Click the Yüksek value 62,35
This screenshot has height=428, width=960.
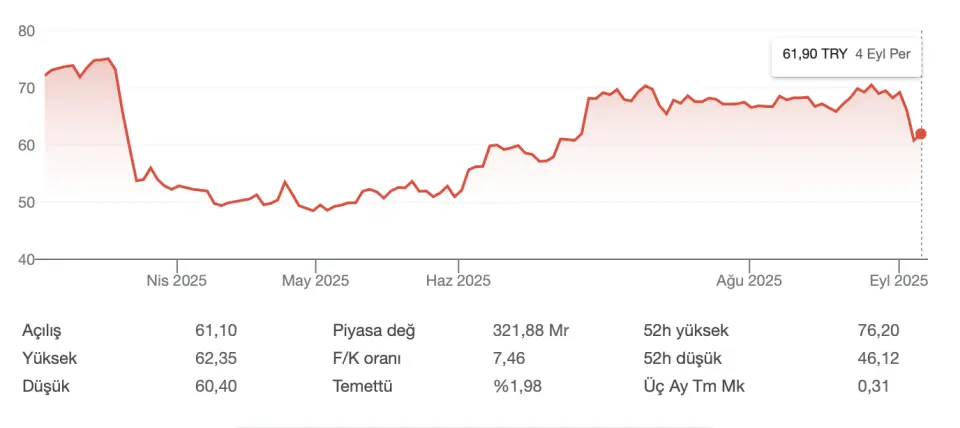[216, 358]
